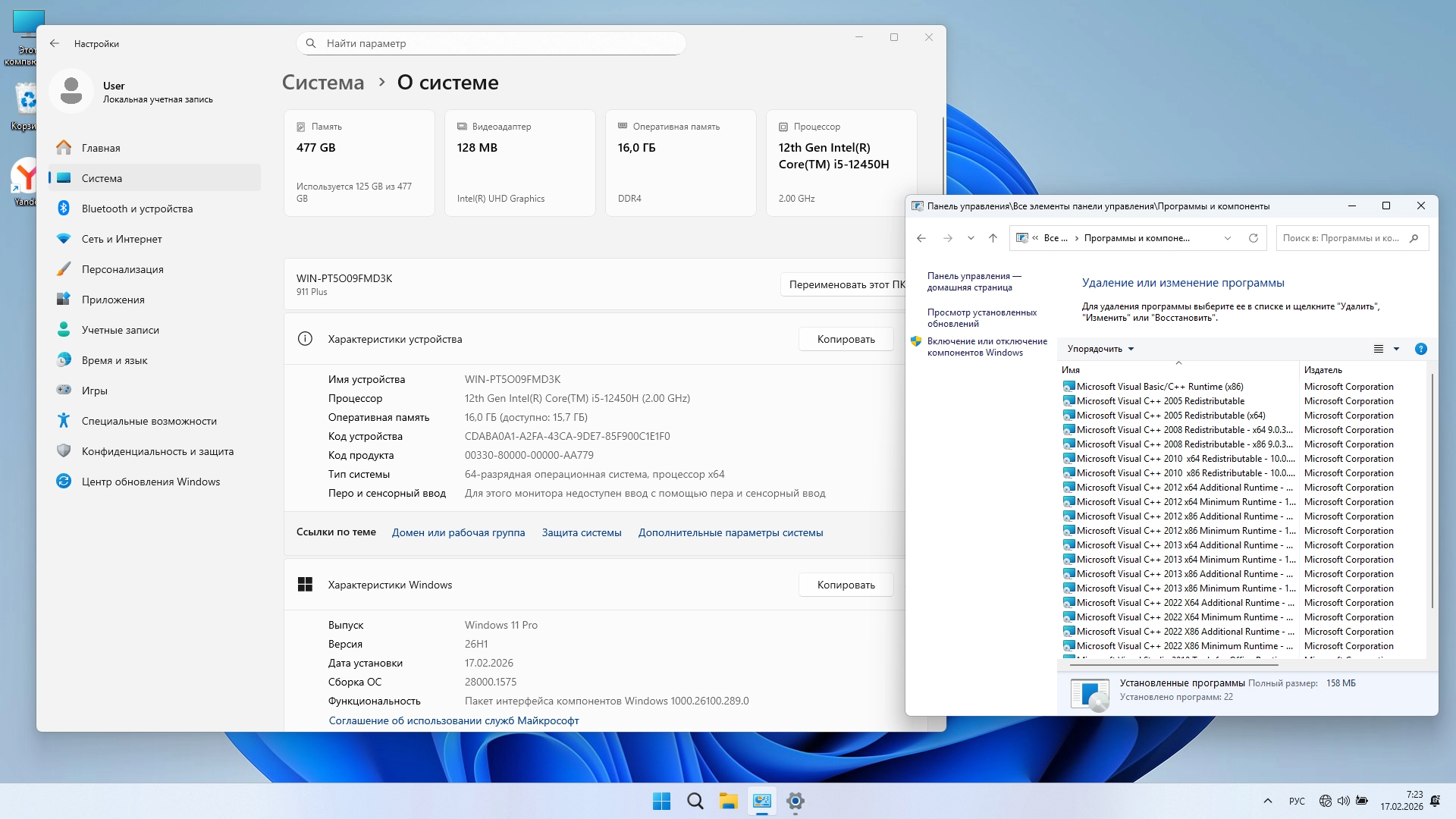Click the refresh icon in Control Panel address bar
Viewport: 1456px width, 819px height.
pos(1254,238)
